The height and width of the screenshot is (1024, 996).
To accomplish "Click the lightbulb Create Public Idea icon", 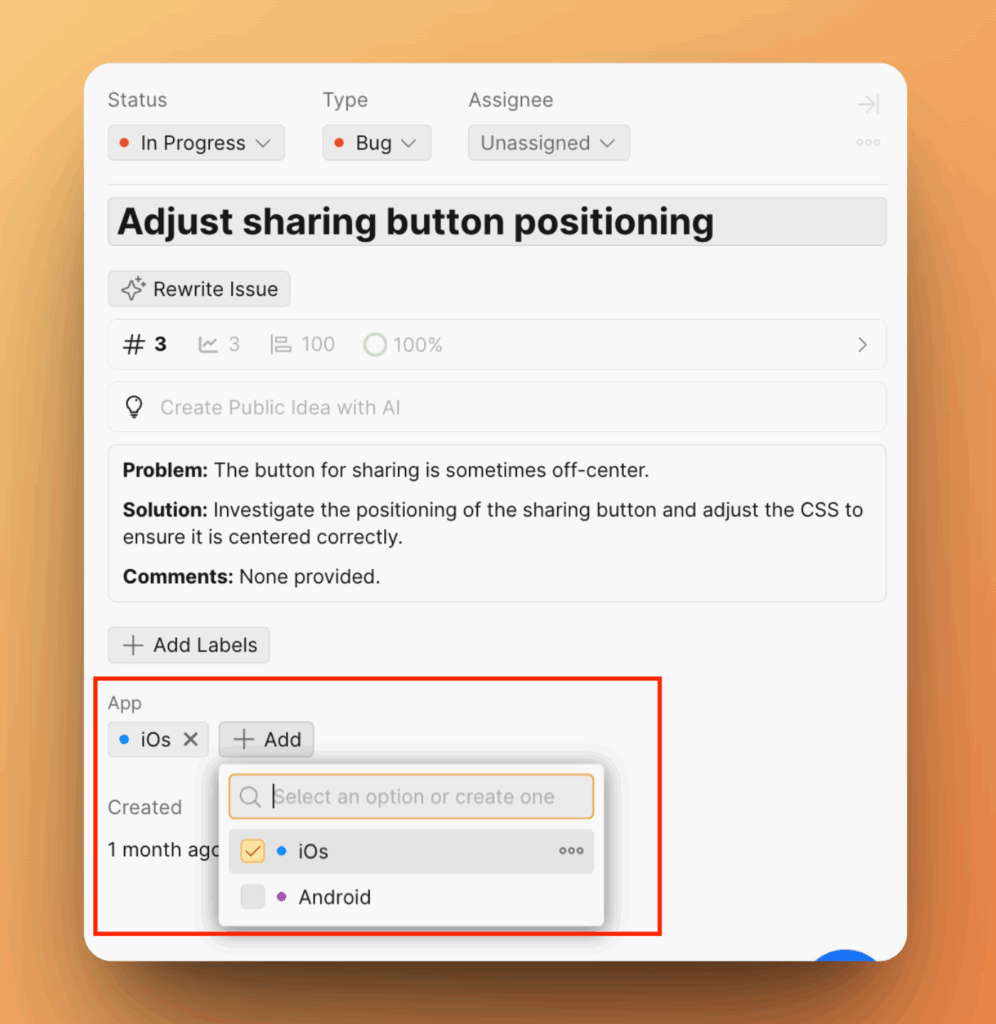I will (134, 407).
